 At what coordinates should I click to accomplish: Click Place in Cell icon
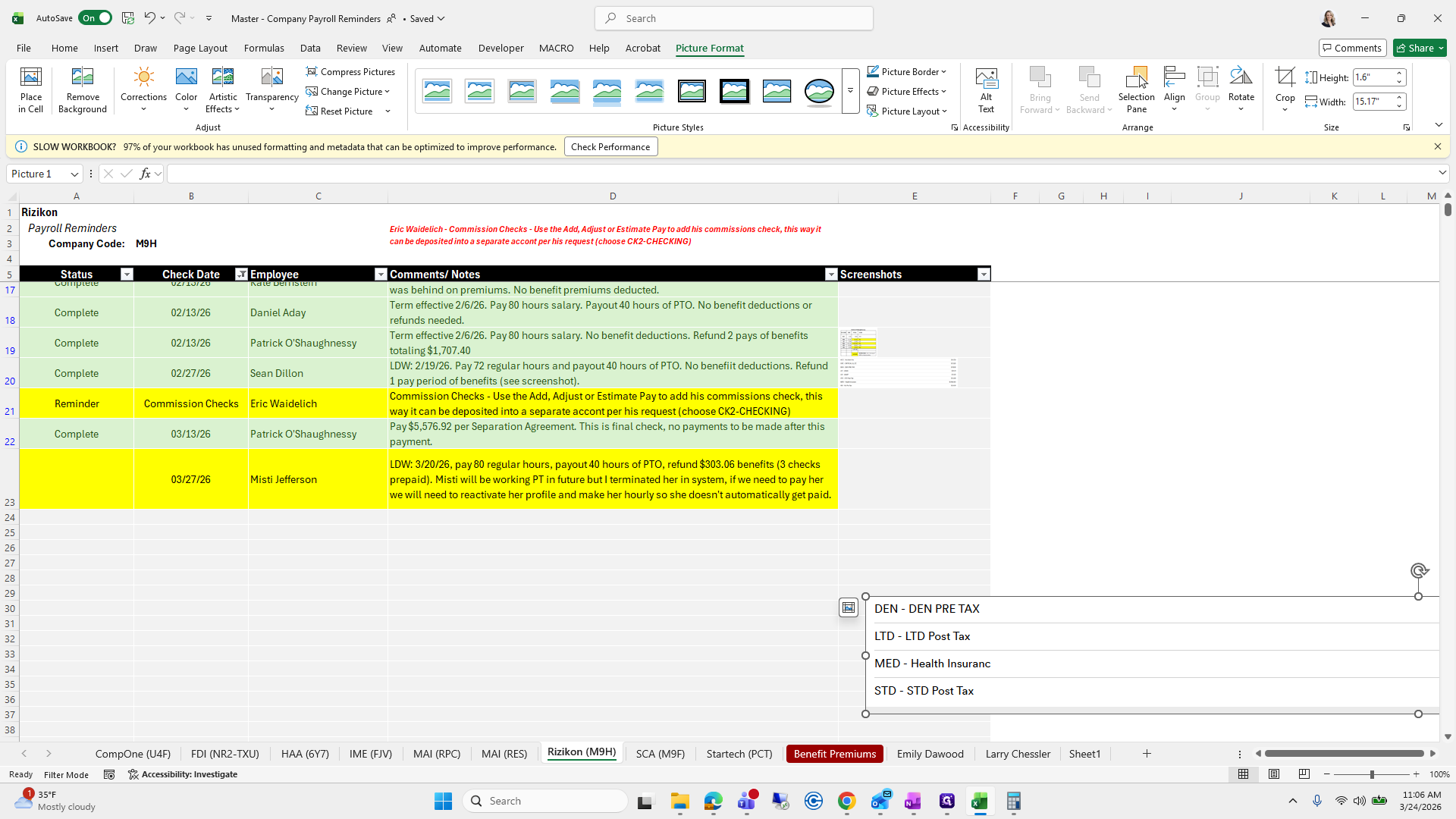click(x=31, y=77)
